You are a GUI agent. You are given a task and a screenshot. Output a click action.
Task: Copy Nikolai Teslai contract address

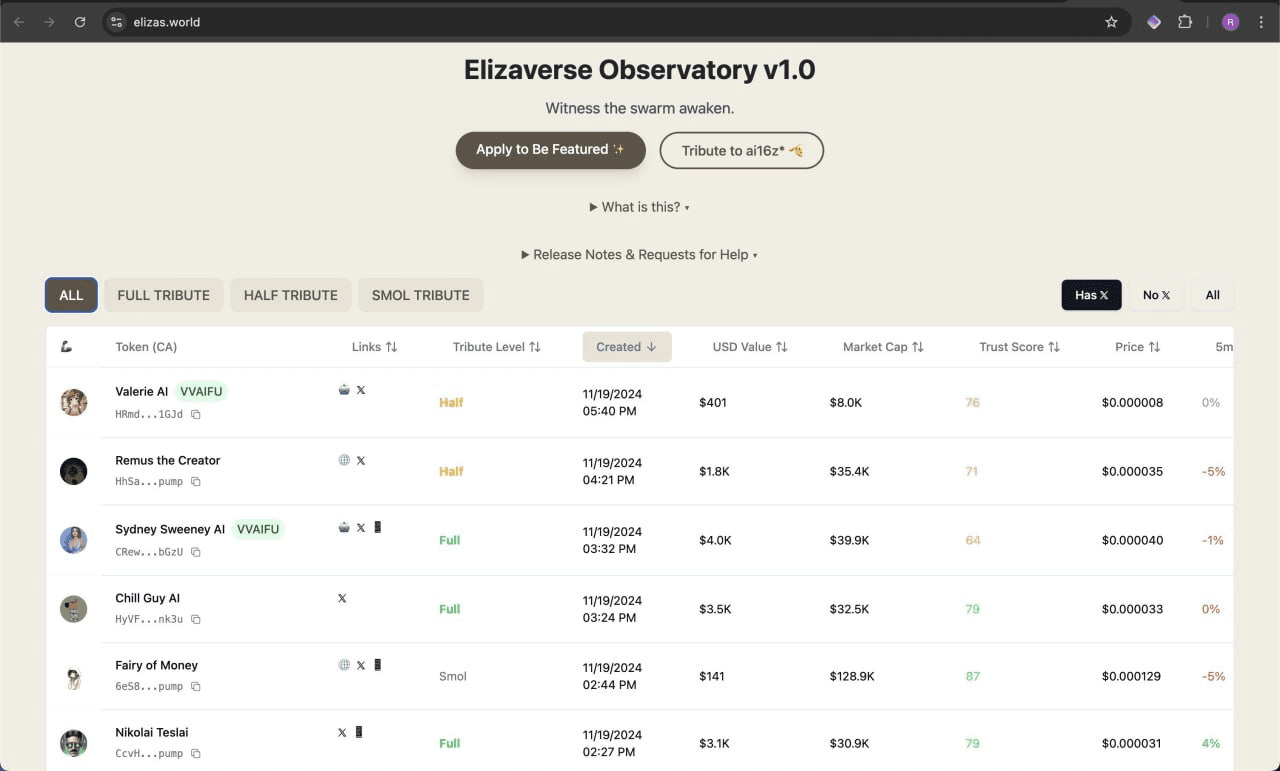[x=196, y=753]
